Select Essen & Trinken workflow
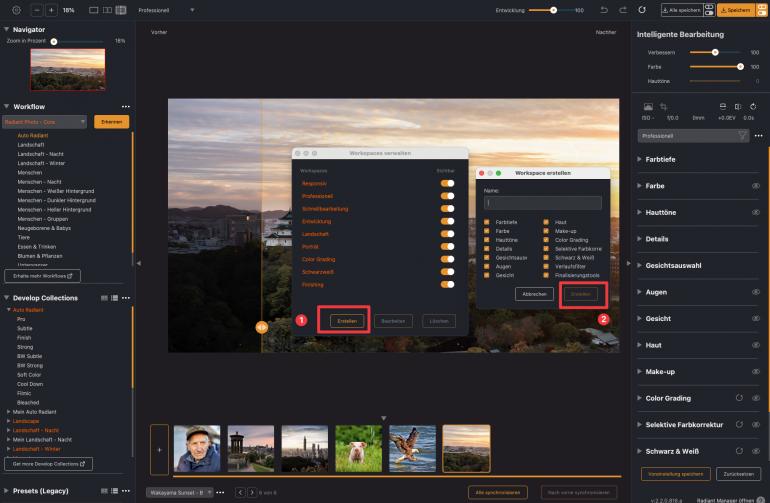Screen dimensions: 770x503 coord(37,247)
